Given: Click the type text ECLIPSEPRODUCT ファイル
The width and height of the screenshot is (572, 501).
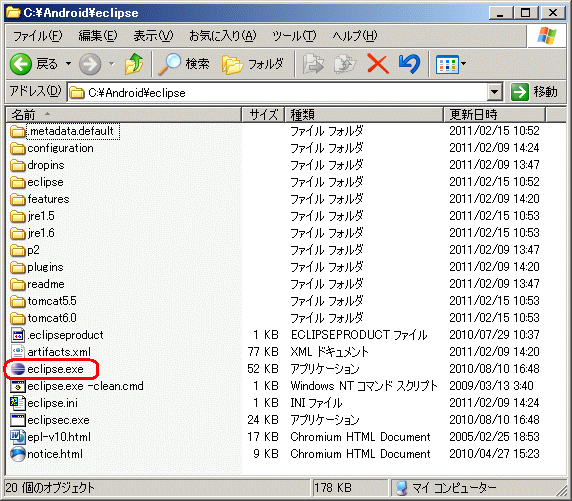Looking at the screenshot, I should [x=359, y=335].
